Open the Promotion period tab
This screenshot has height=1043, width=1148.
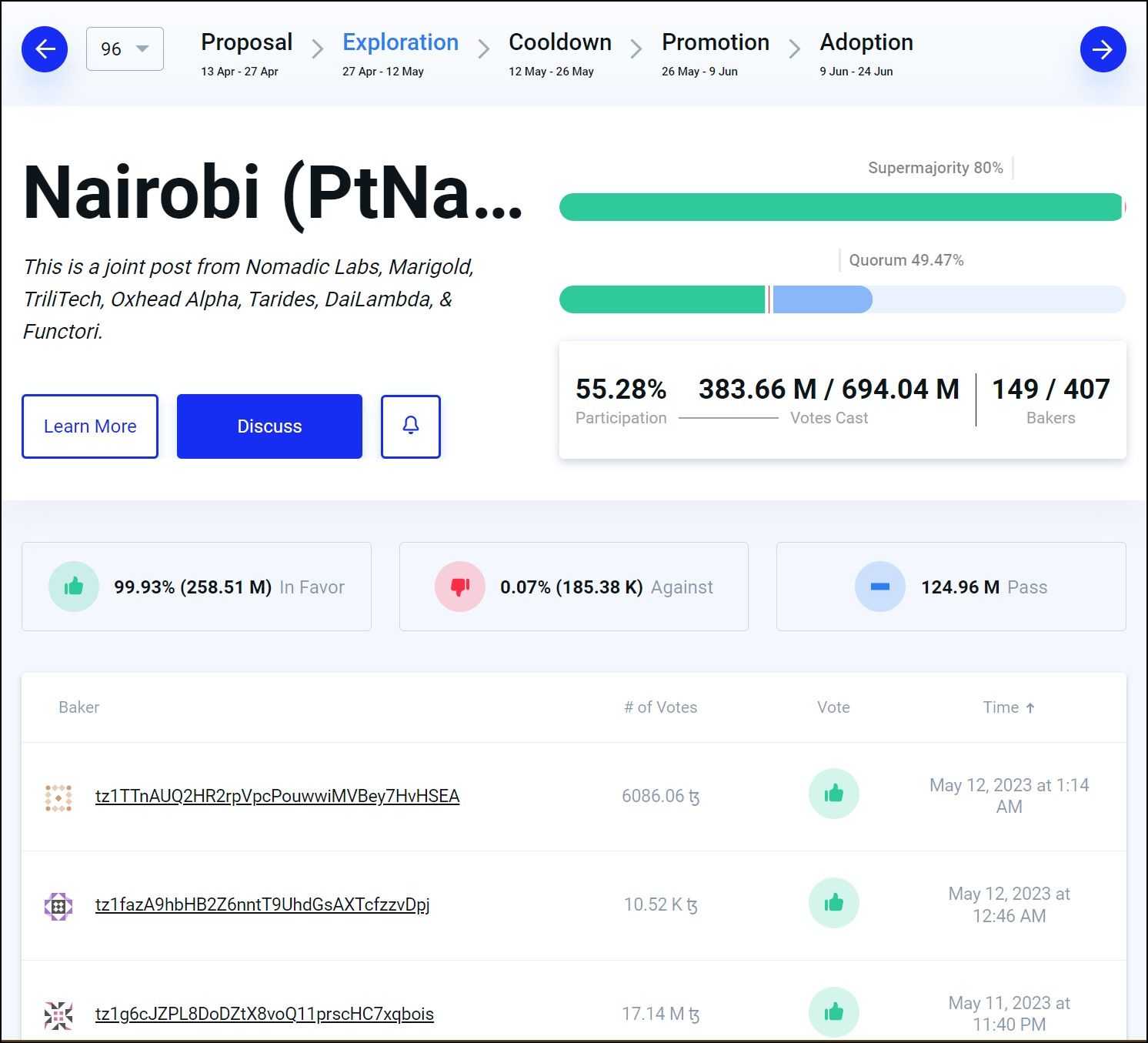pos(715,43)
